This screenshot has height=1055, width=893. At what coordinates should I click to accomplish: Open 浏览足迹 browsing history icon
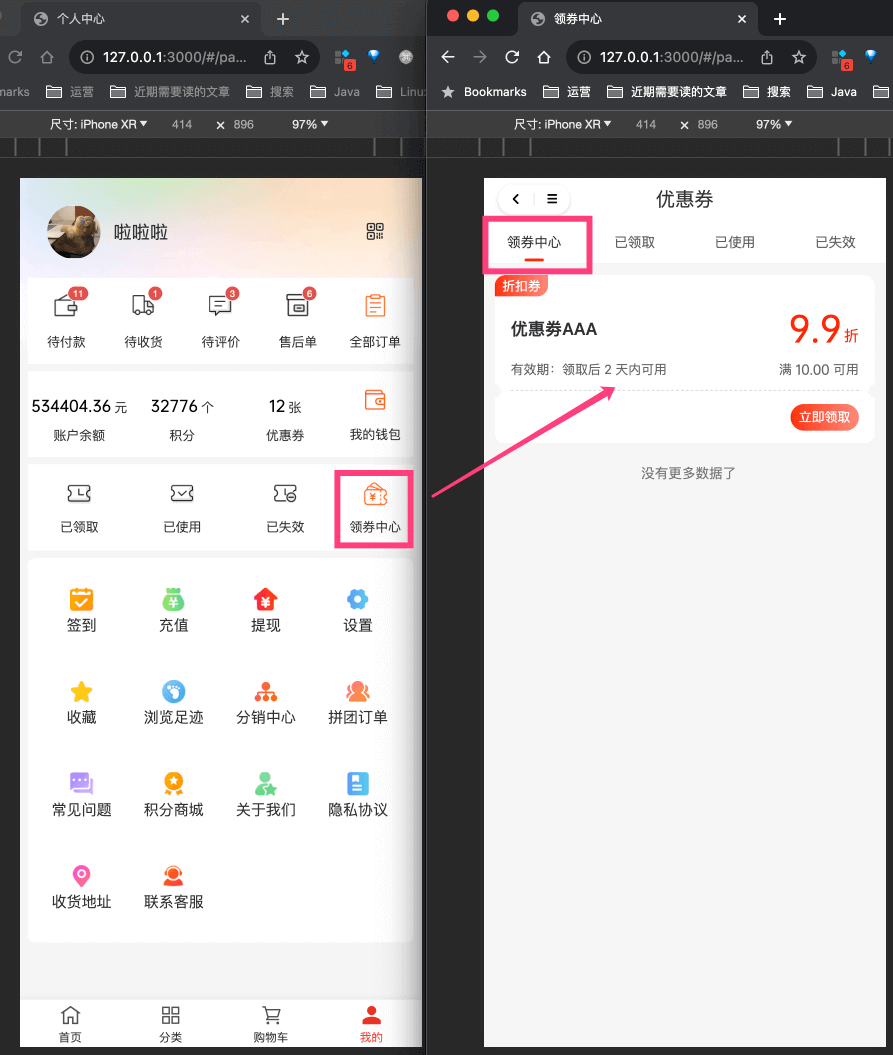(173, 691)
